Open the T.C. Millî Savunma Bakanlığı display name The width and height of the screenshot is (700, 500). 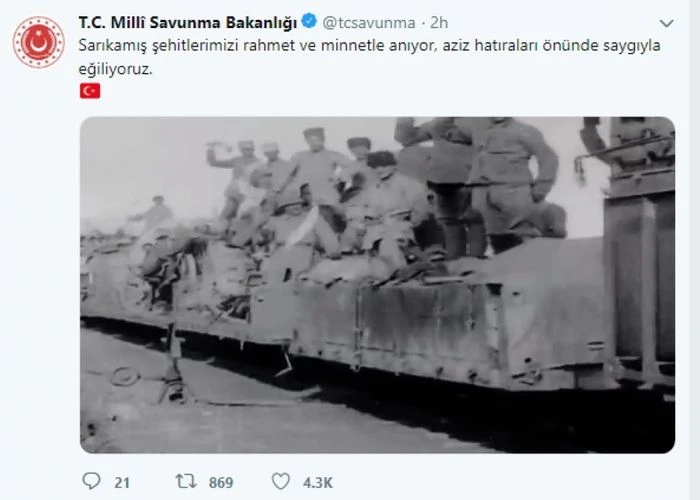click(x=188, y=22)
